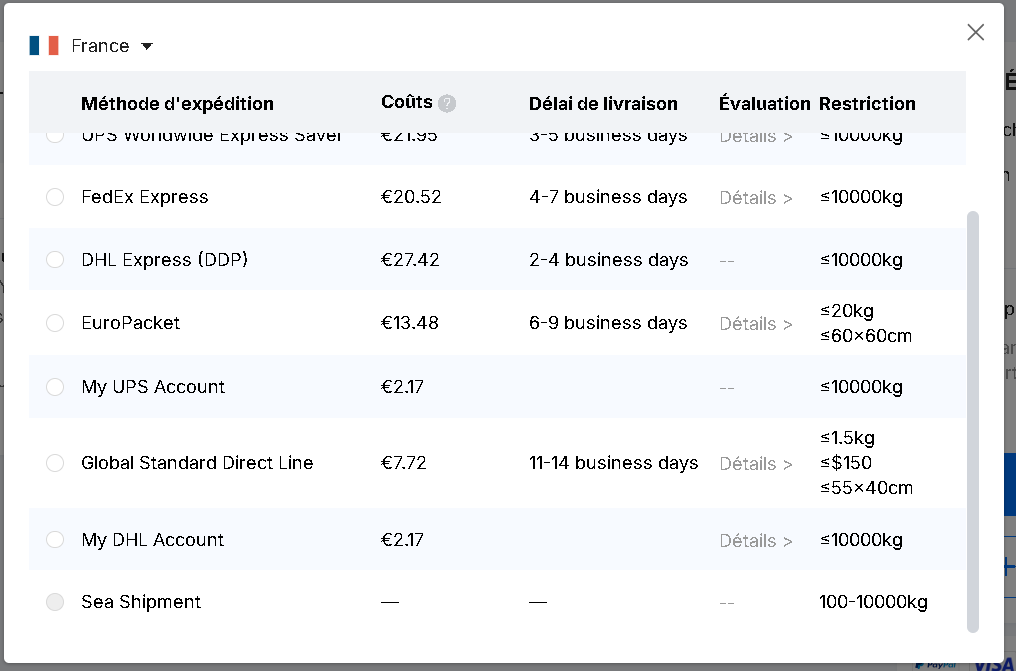Screen dimensions: 1016x671
Task: Choose Global Standard Direct Line radio
Action: pyautogui.click(x=55, y=463)
